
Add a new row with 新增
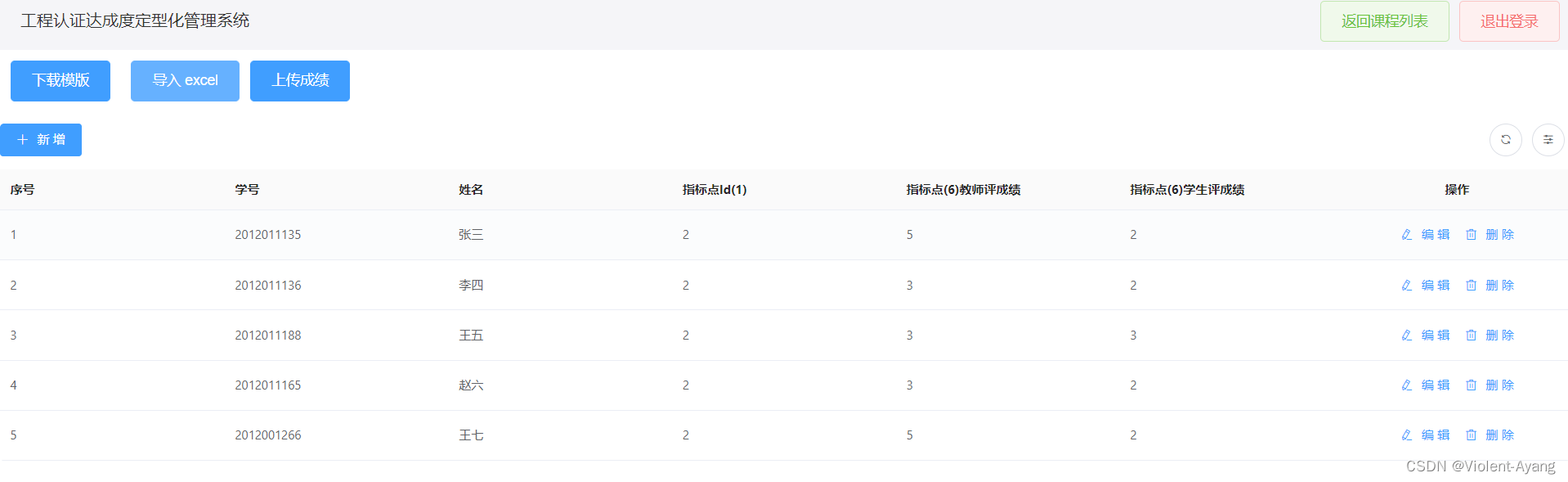(41, 140)
